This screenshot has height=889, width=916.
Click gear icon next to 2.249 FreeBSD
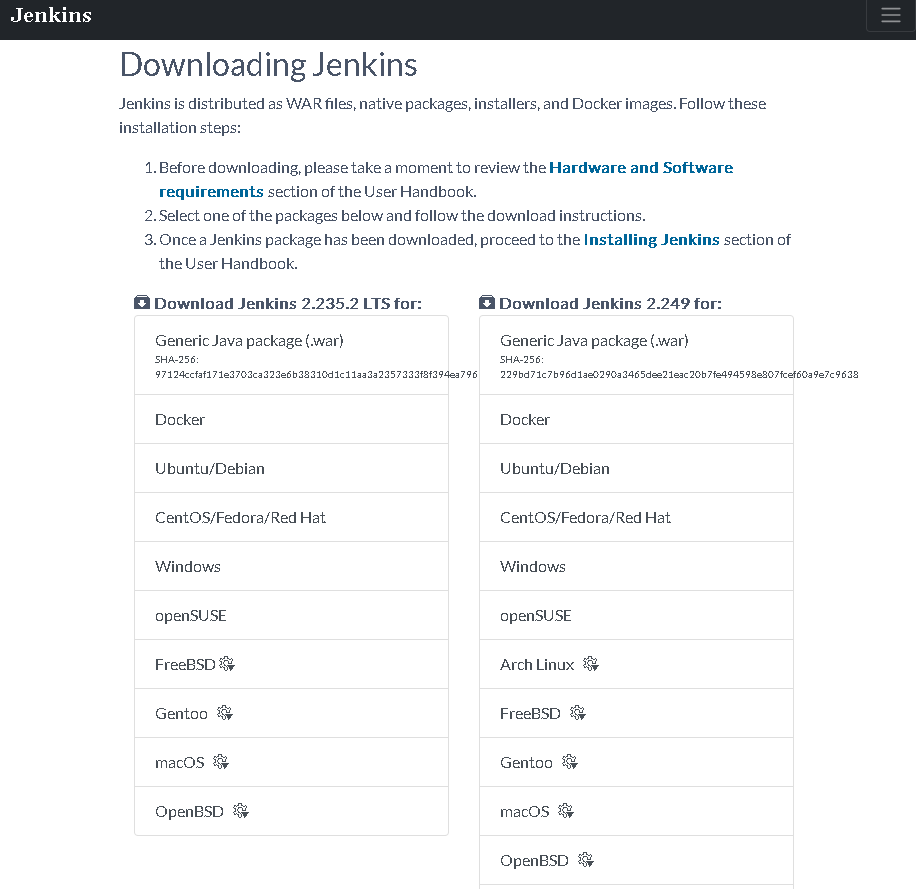[x=578, y=713]
